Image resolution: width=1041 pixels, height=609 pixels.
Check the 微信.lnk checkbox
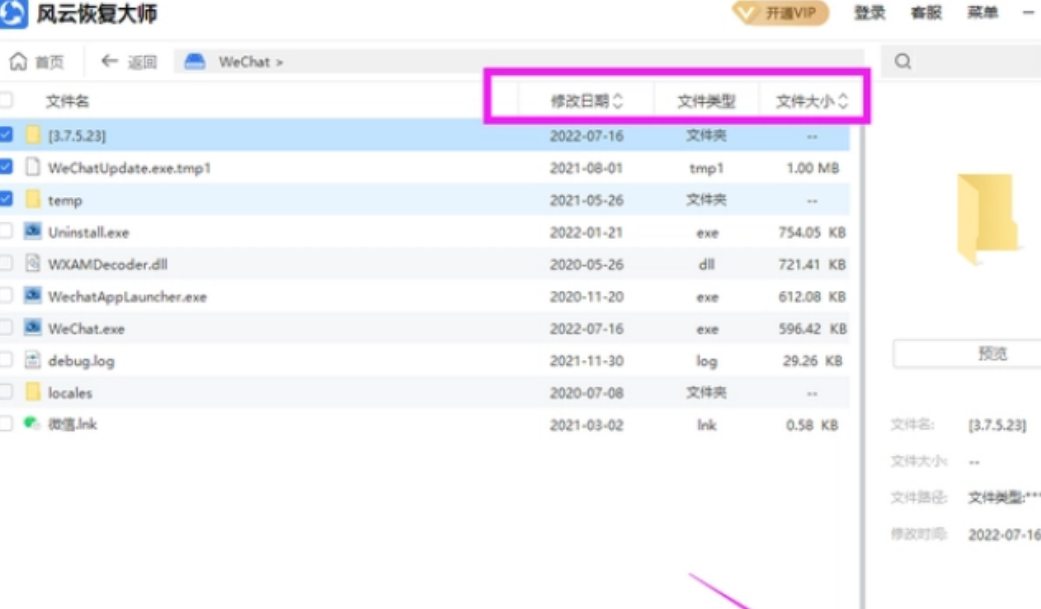coord(6,424)
